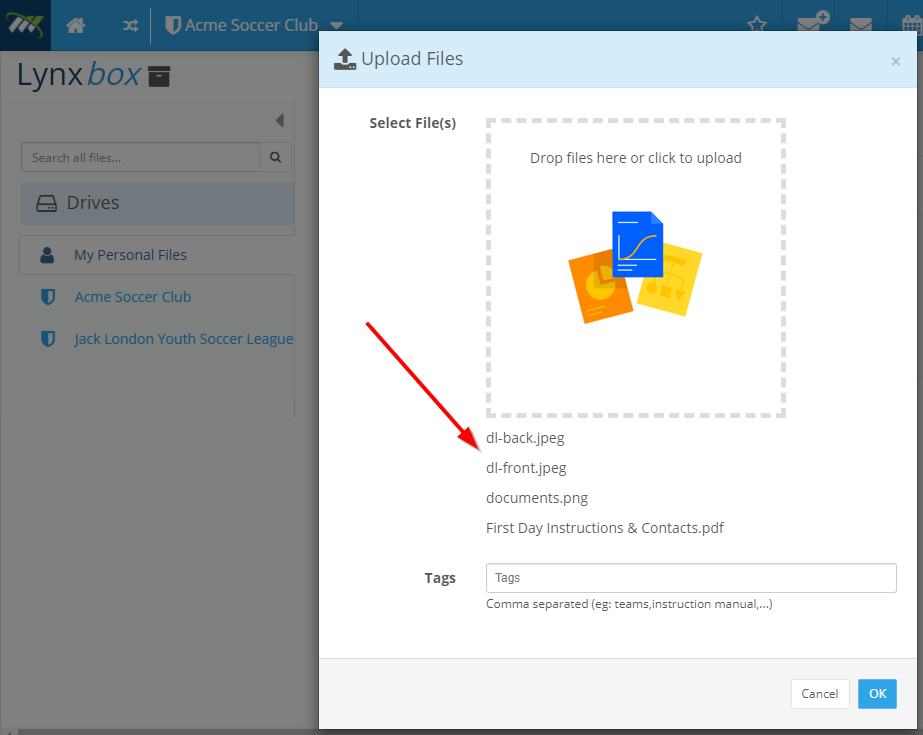The width and height of the screenshot is (923, 735).
Task: Click the shuffle arrows icon
Action: 130,25
